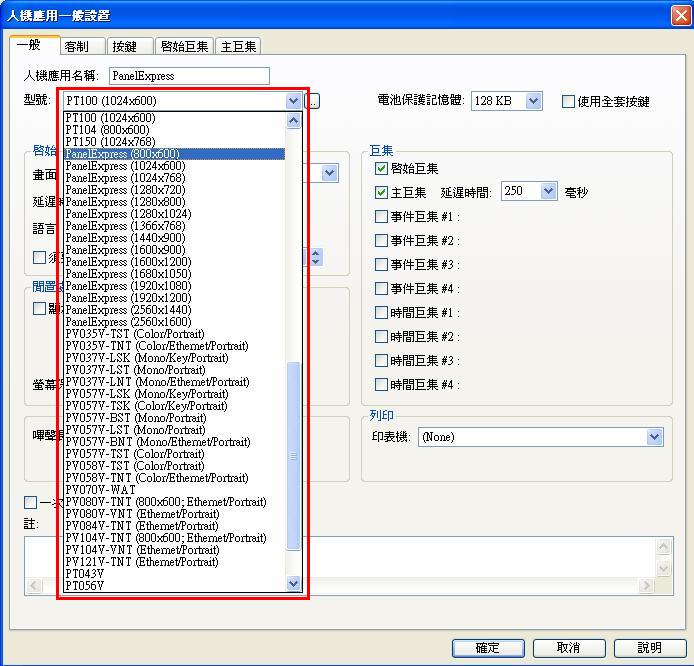This screenshot has width=694, height=666.
Task: Switch to the 客制 tab
Action: [82, 46]
